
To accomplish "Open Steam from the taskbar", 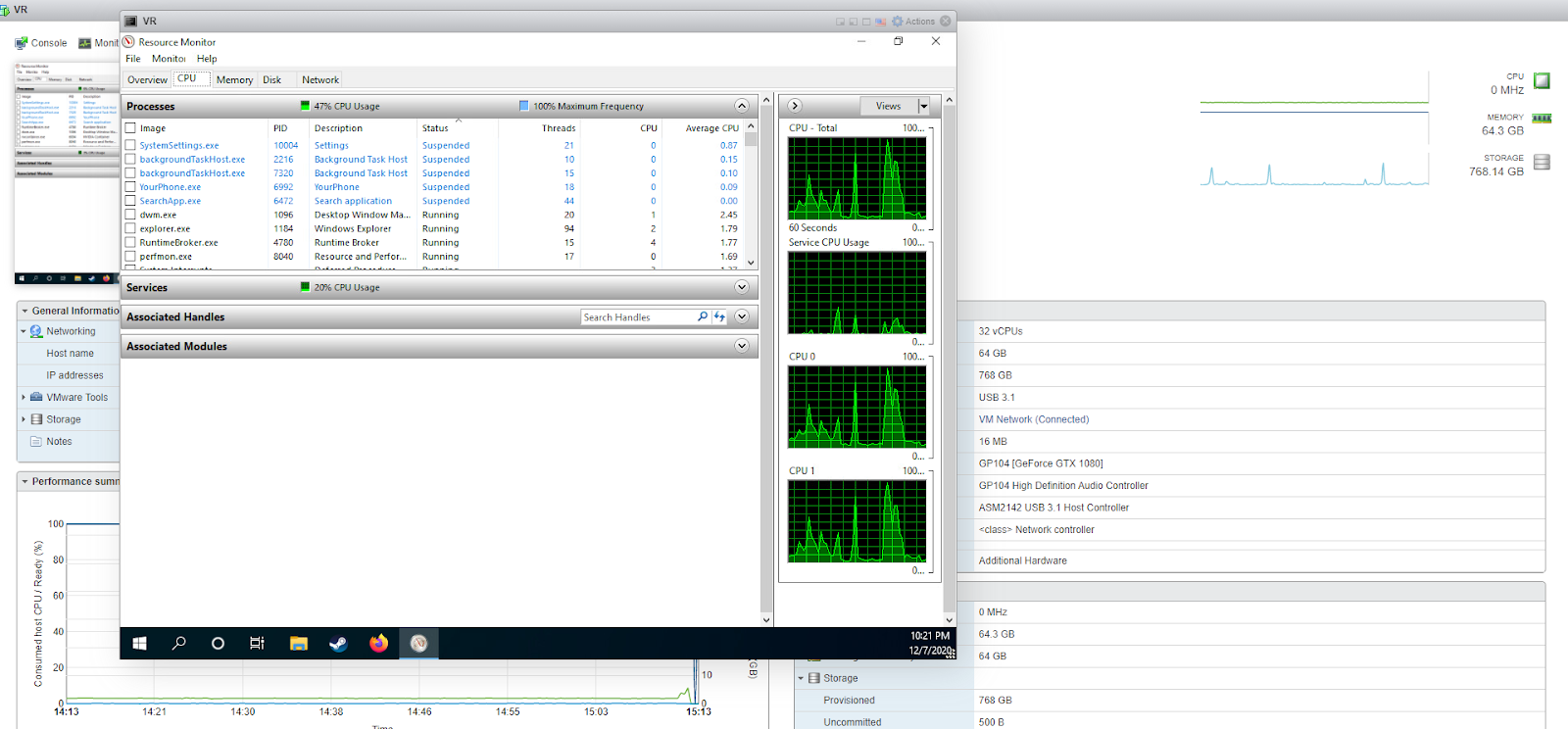I will 337,644.
